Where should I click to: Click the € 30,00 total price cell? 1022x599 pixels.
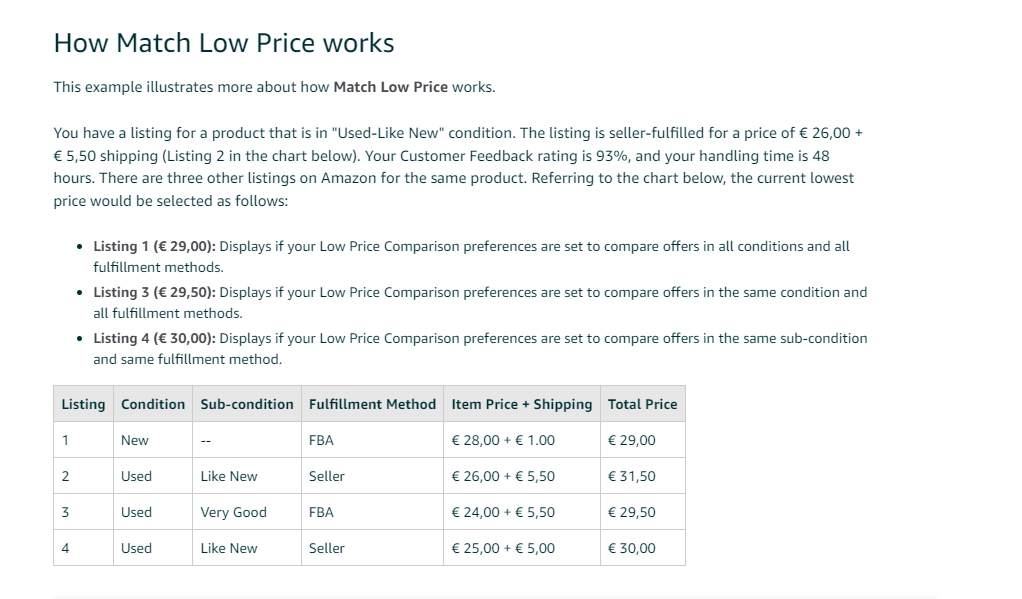643,548
